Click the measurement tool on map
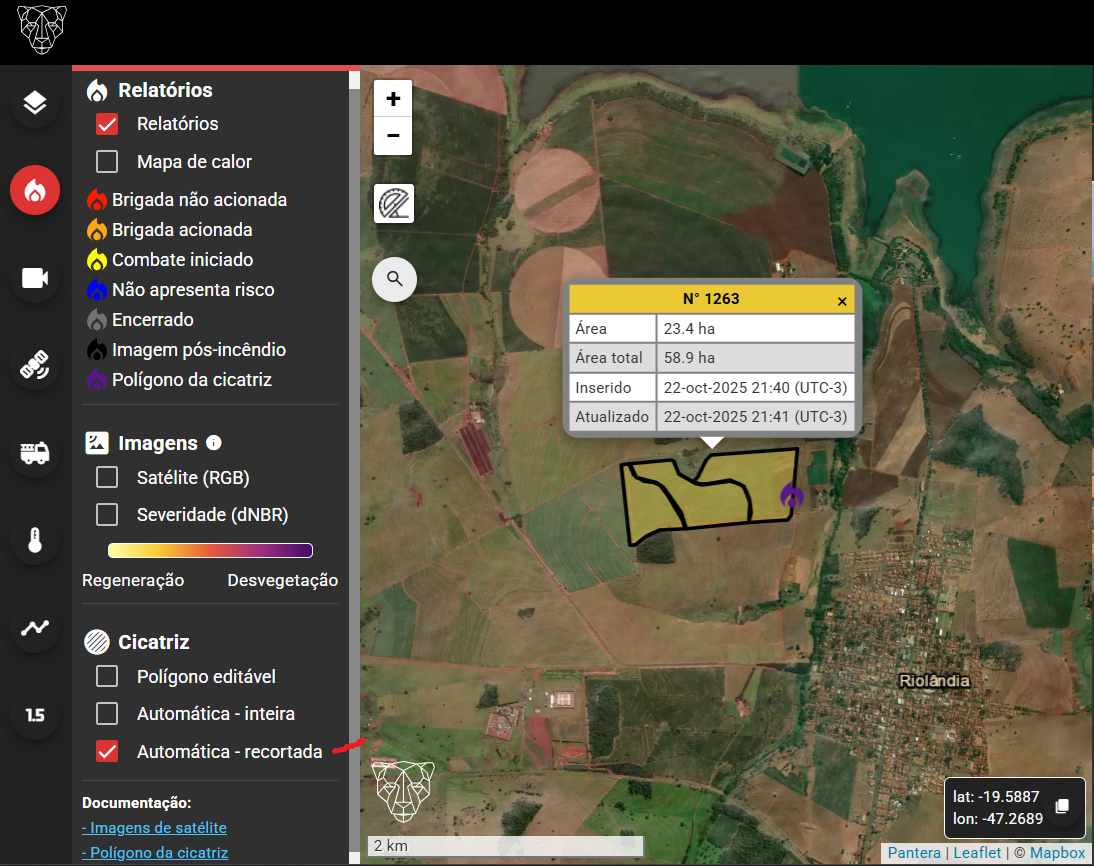Viewport: 1094px width, 866px height. (x=393, y=204)
